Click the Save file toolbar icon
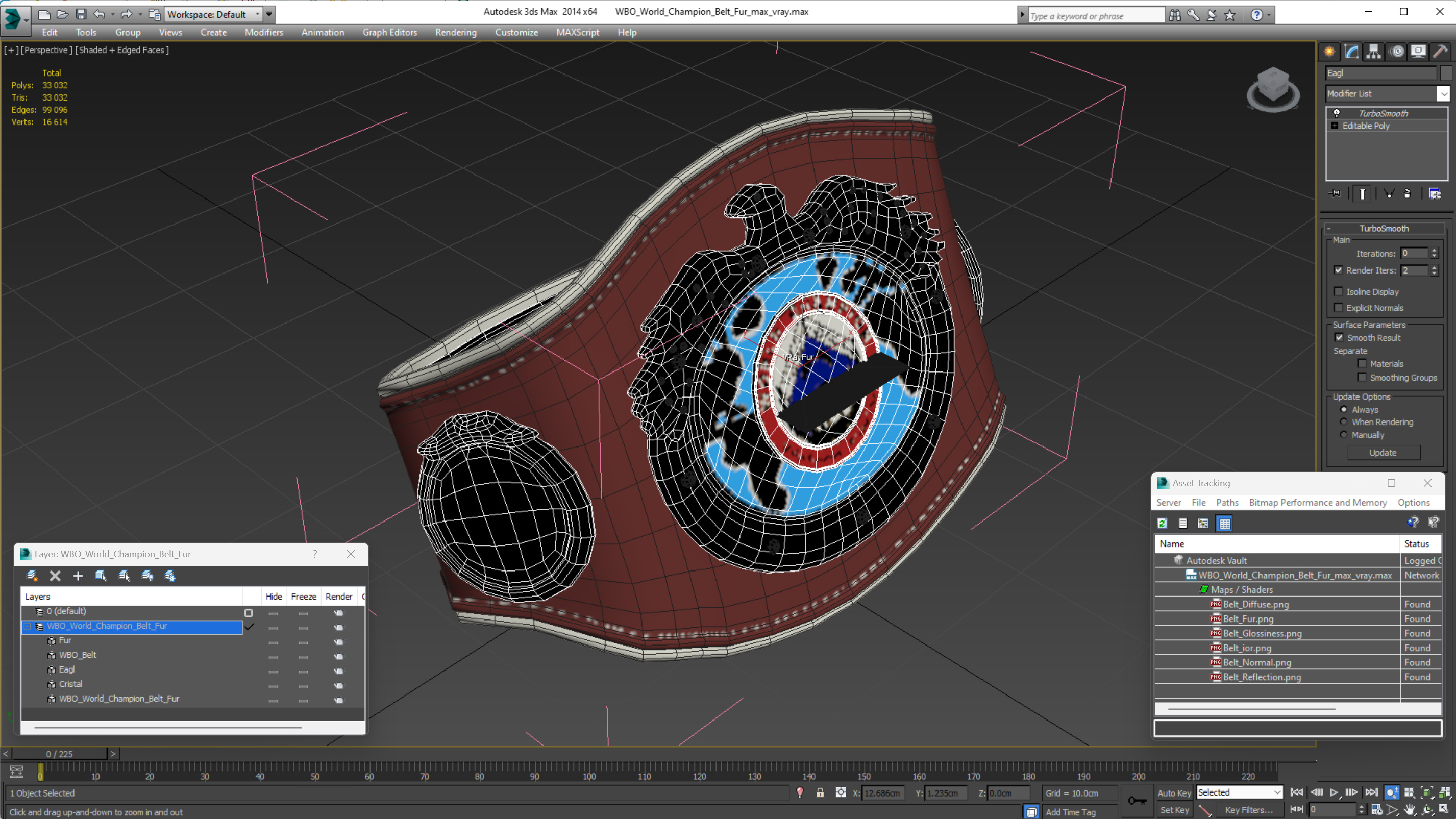 81,14
